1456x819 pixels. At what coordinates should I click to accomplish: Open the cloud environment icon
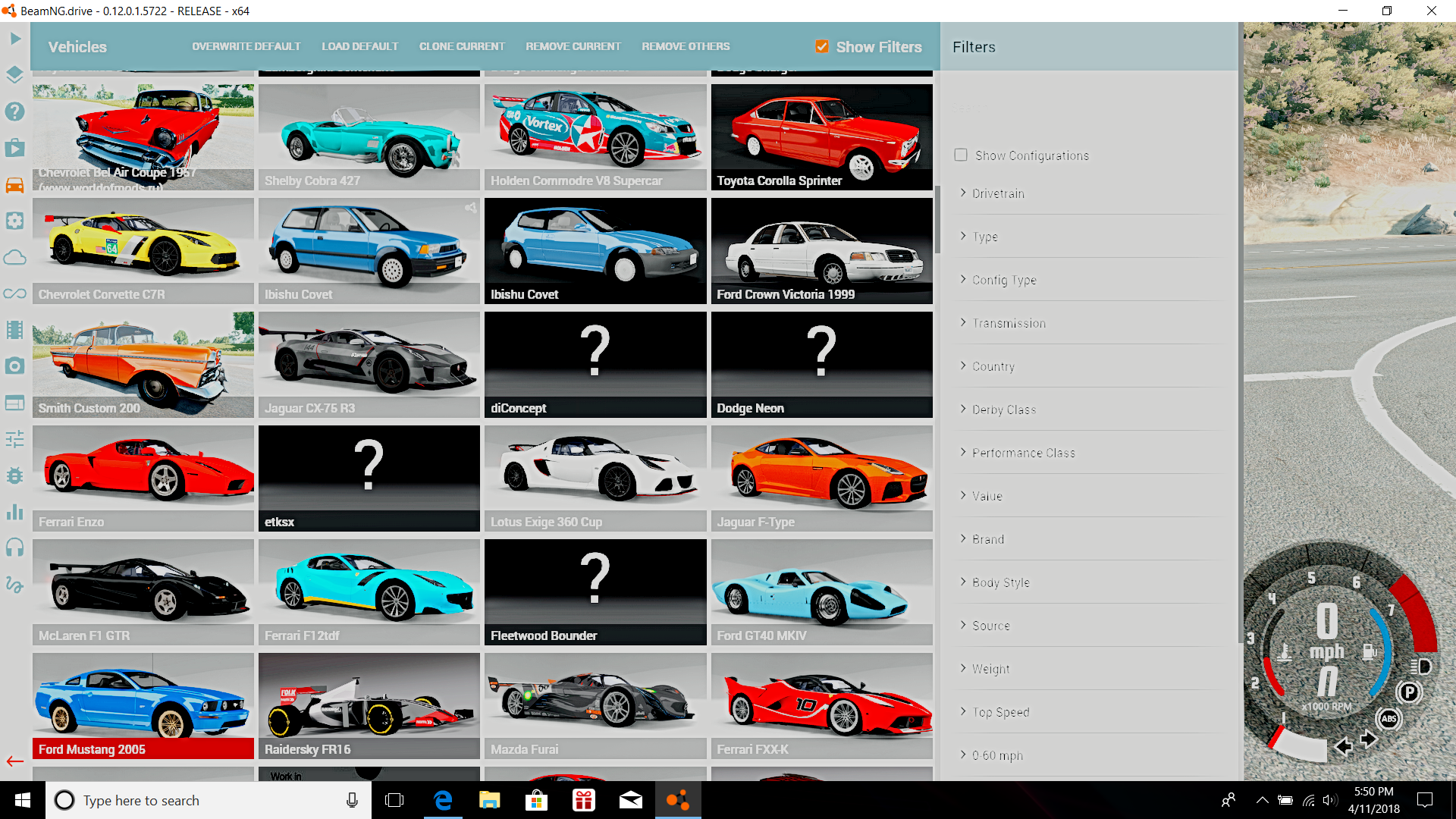click(15, 257)
